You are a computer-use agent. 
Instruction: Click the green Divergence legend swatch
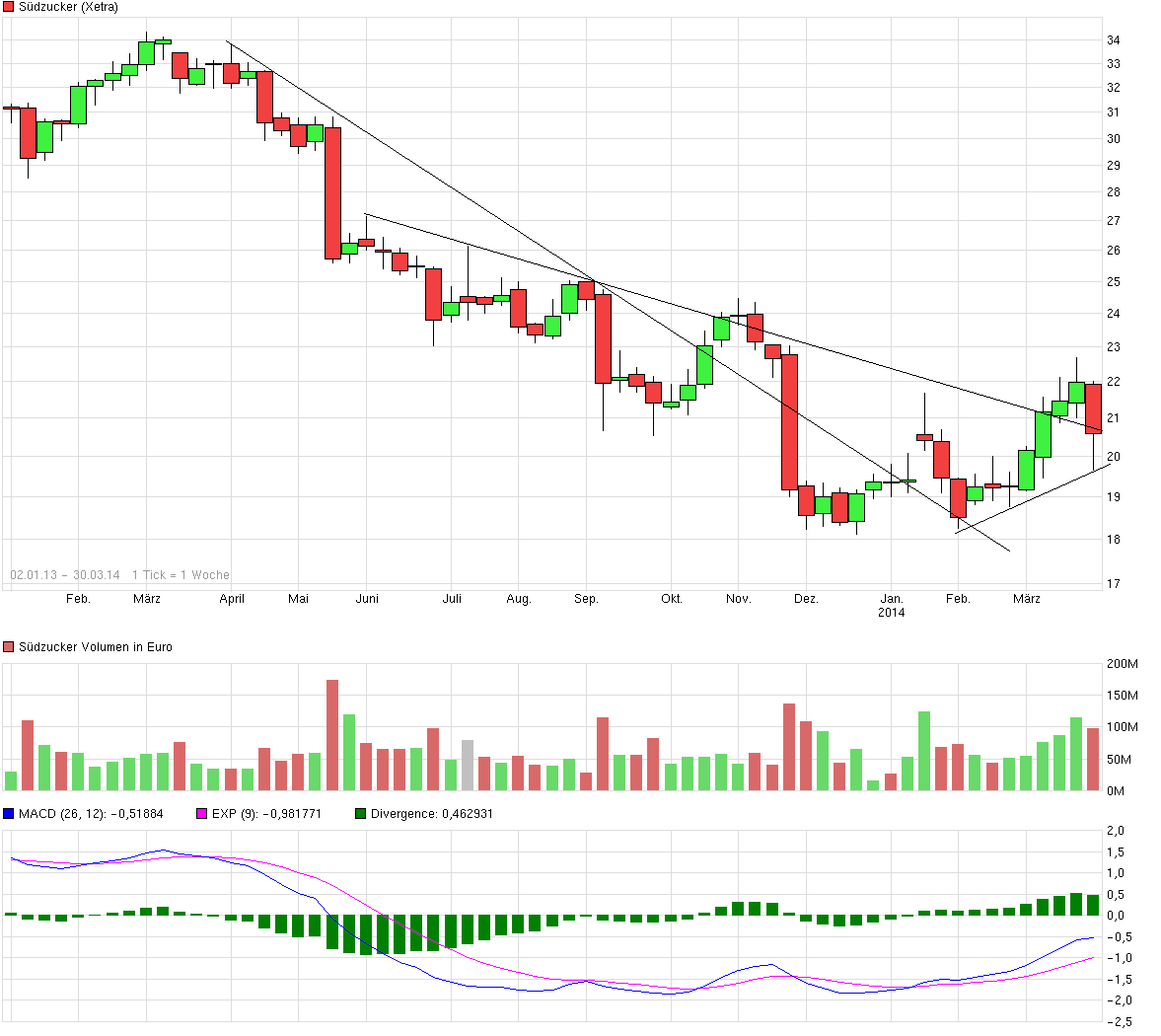click(361, 814)
